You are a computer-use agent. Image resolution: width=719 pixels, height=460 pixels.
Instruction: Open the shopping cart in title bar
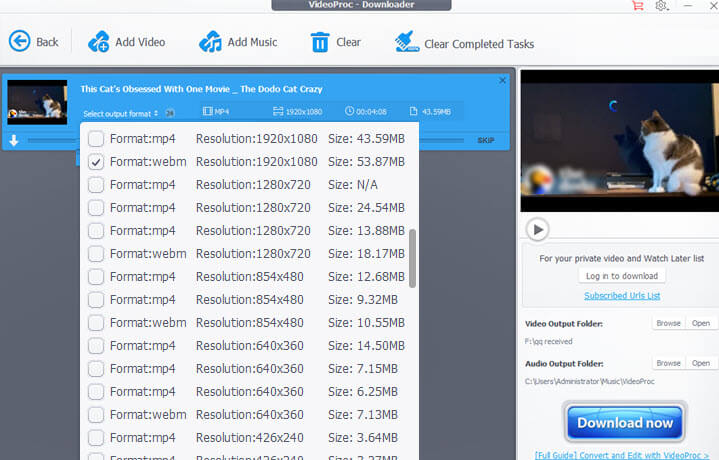pyautogui.click(x=638, y=6)
